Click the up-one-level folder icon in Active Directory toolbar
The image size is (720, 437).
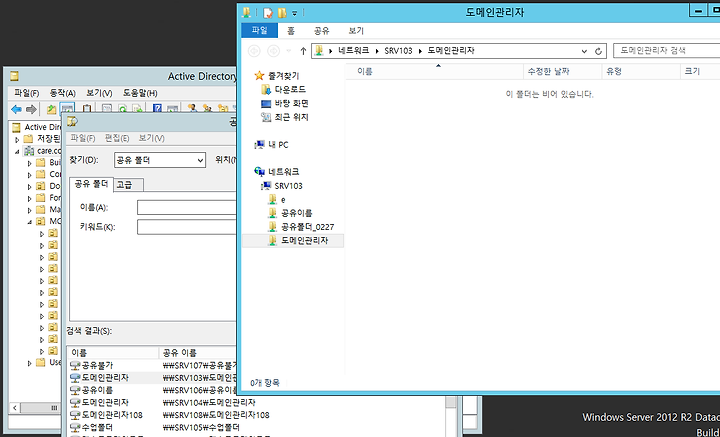coord(52,109)
